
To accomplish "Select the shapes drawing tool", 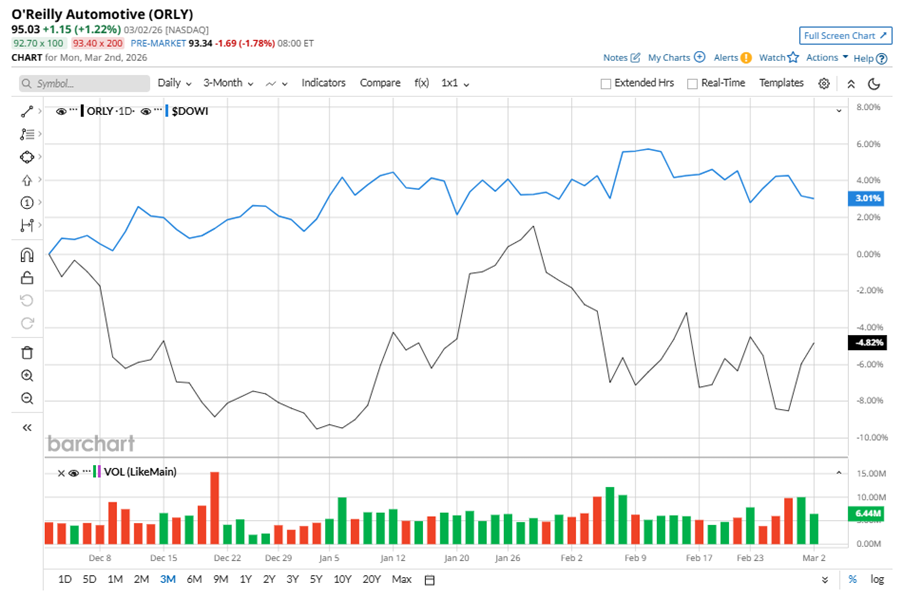I will (26, 157).
